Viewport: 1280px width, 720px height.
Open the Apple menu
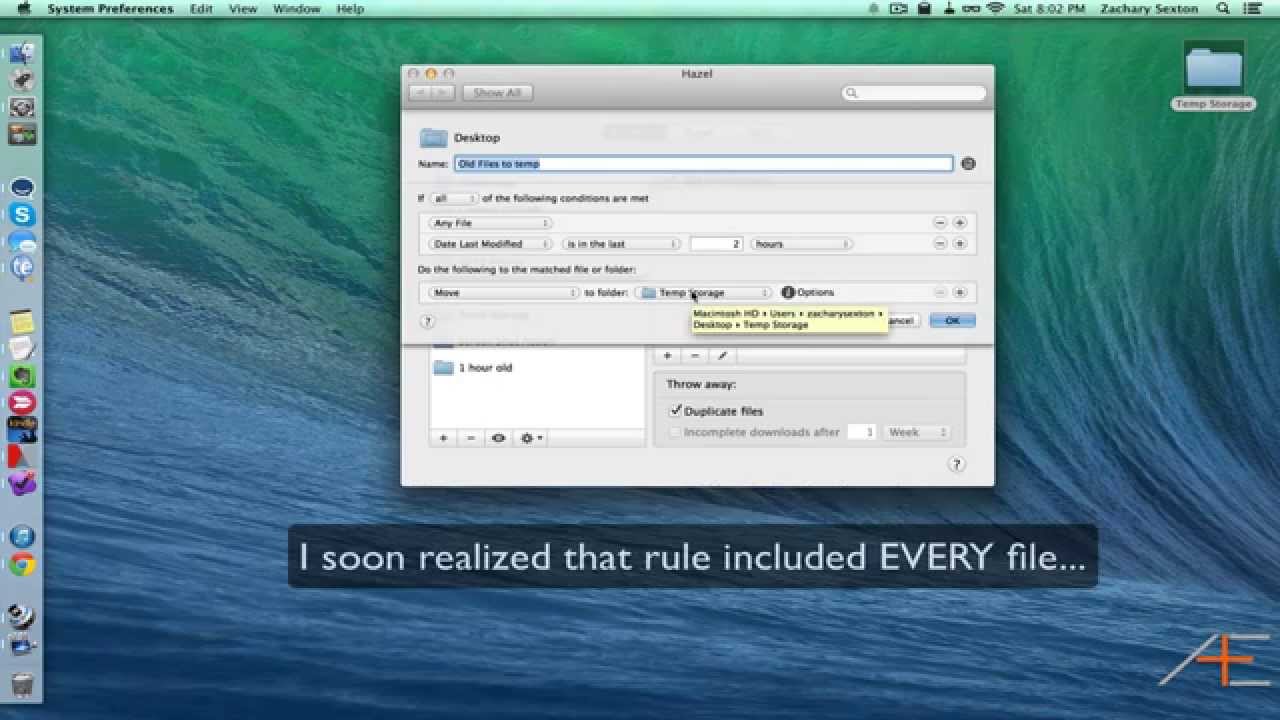(24, 9)
